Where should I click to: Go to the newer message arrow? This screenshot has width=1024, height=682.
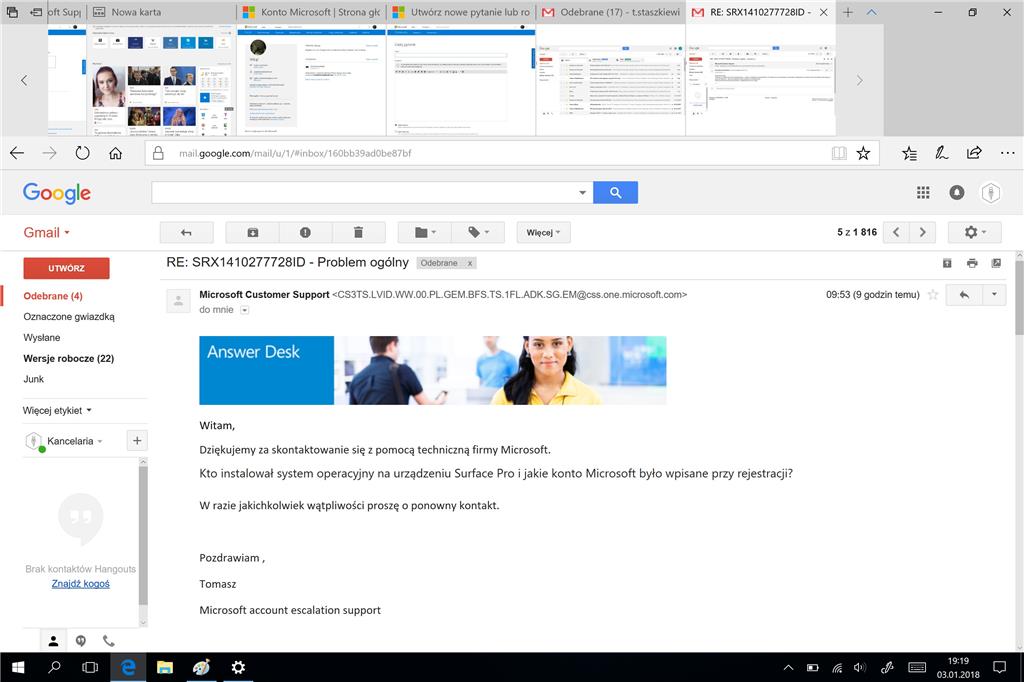point(896,232)
